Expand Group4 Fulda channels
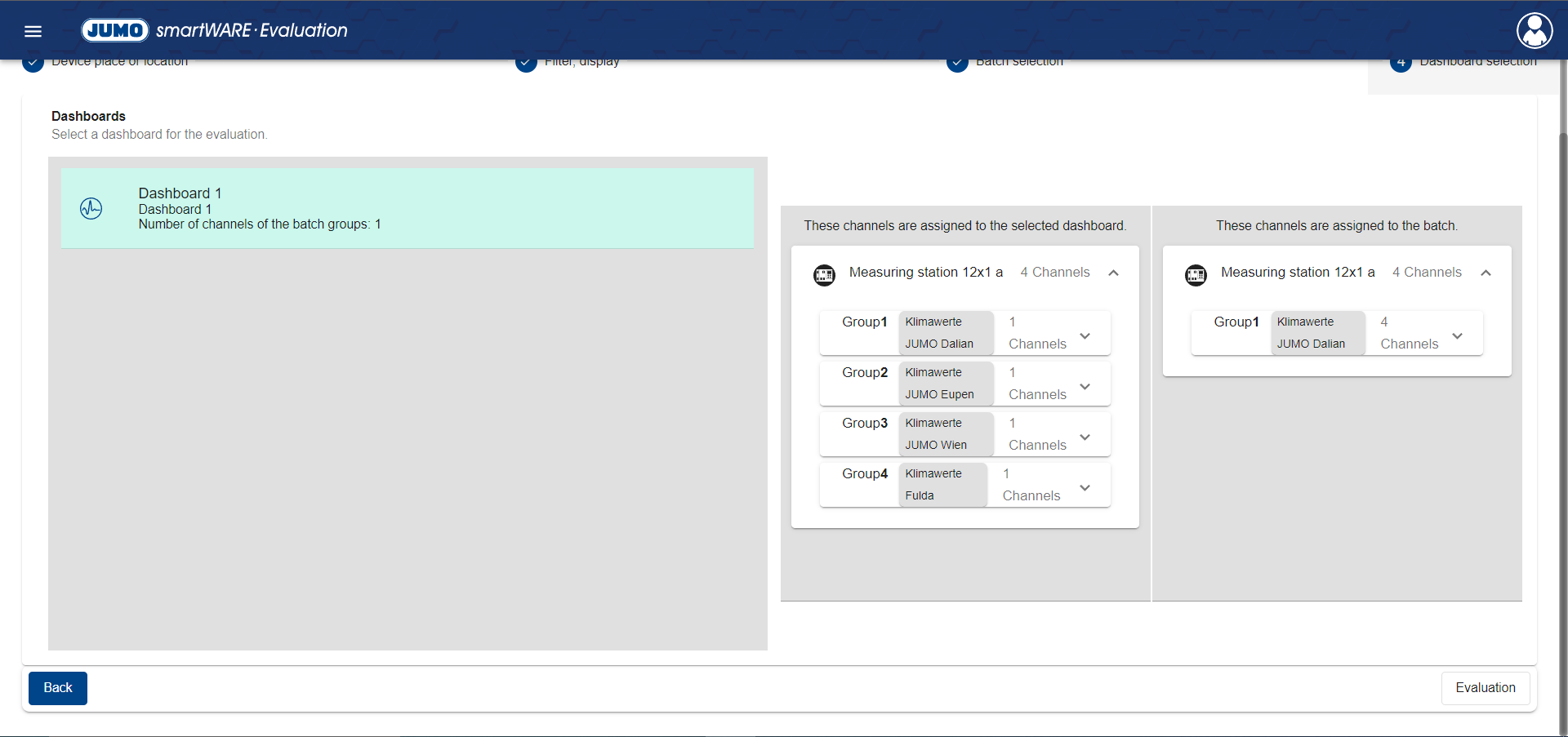The height and width of the screenshot is (737, 1568). click(1085, 487)
